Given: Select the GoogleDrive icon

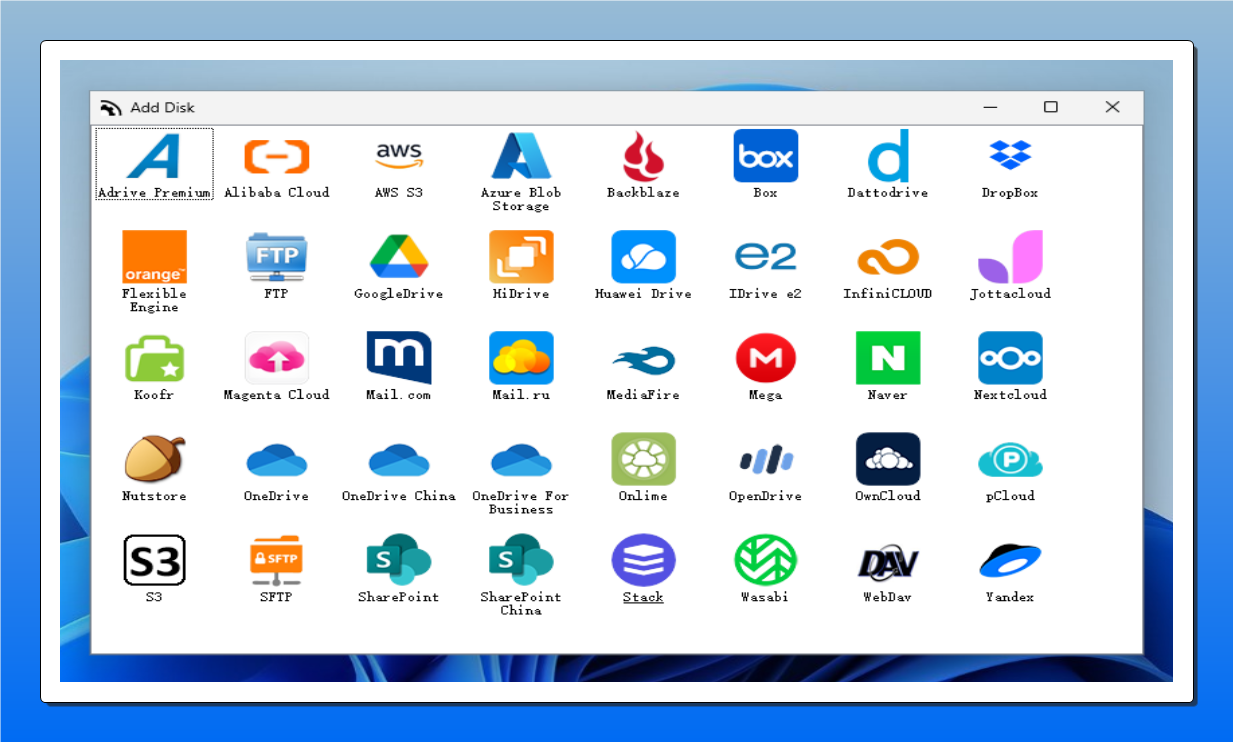Looking at the screenshot, I should point(399,257).
